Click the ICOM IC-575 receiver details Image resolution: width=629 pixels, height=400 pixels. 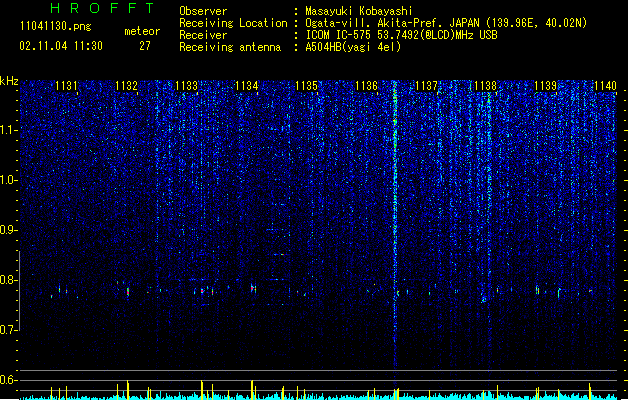[x=401, y=35]
